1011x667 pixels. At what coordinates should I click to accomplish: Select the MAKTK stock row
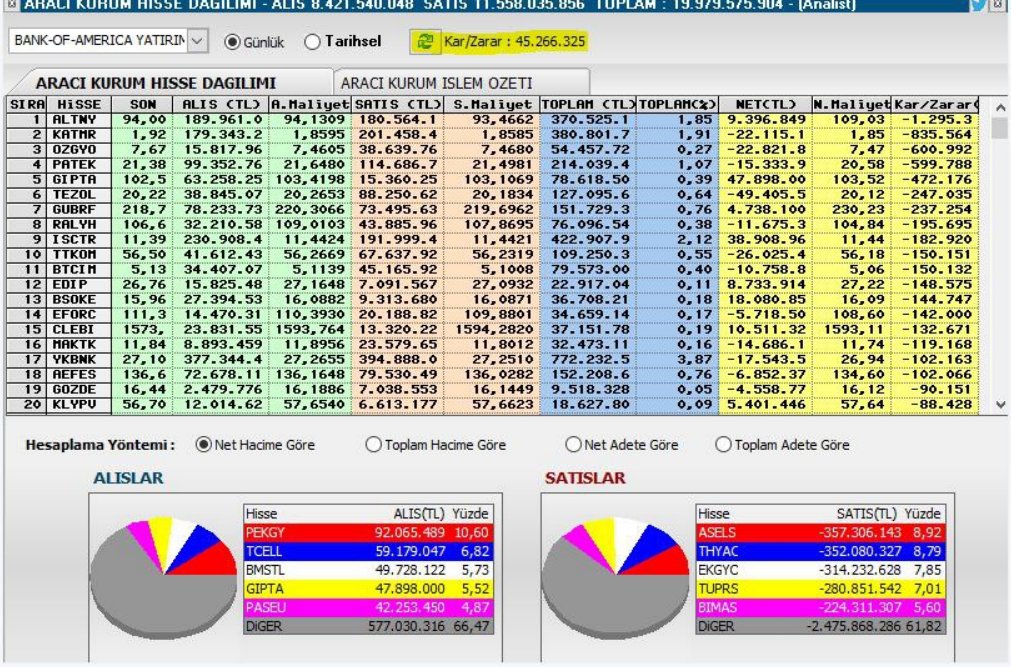(x=493, y=344)
